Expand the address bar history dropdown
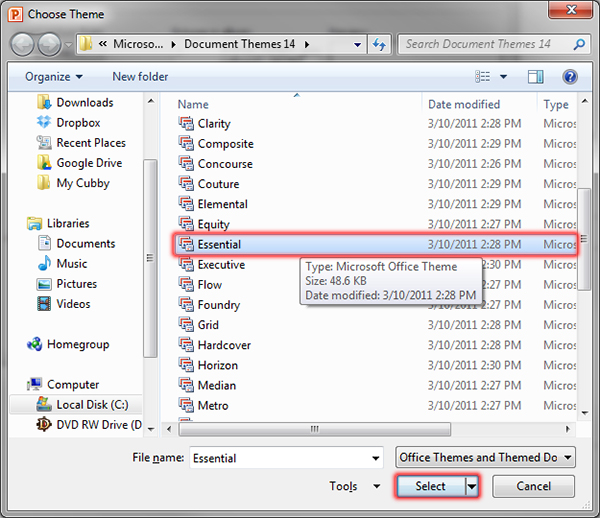 coord(357,45)
